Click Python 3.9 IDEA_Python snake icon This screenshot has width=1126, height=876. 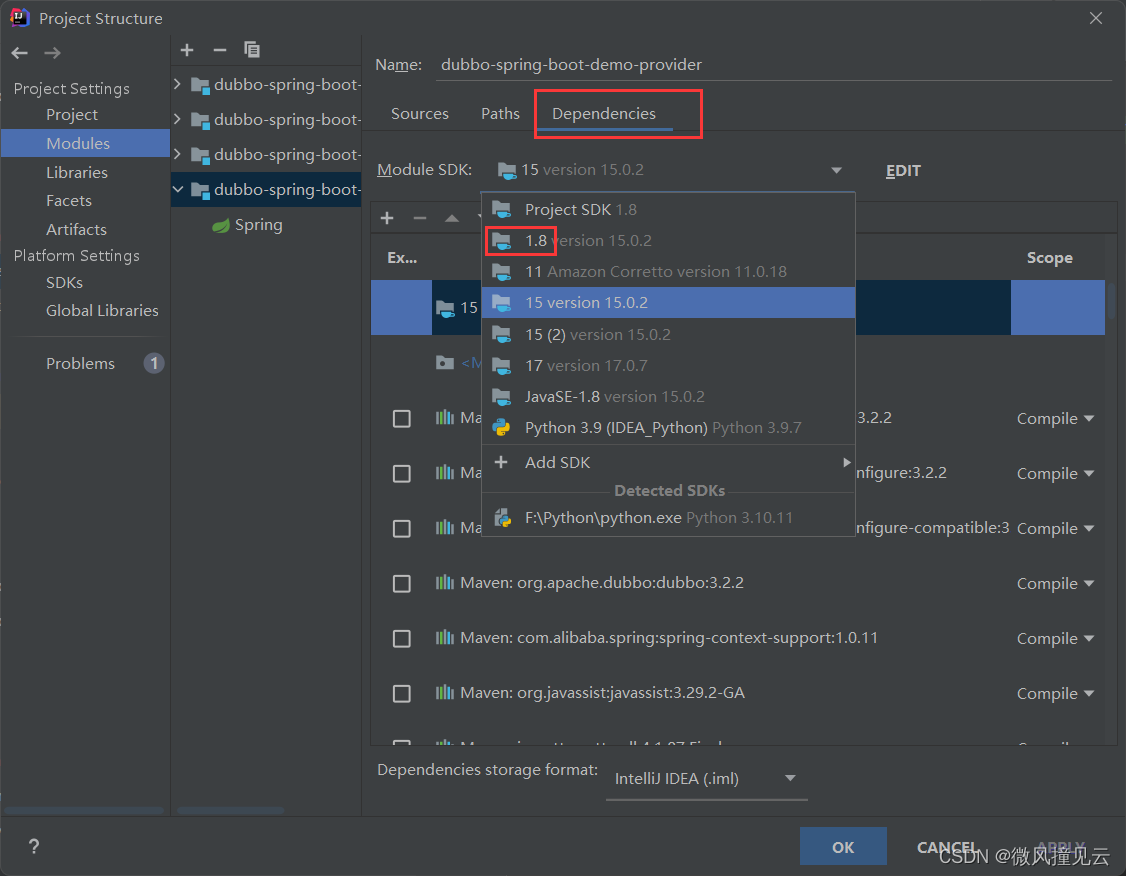[x=501, y=428]
